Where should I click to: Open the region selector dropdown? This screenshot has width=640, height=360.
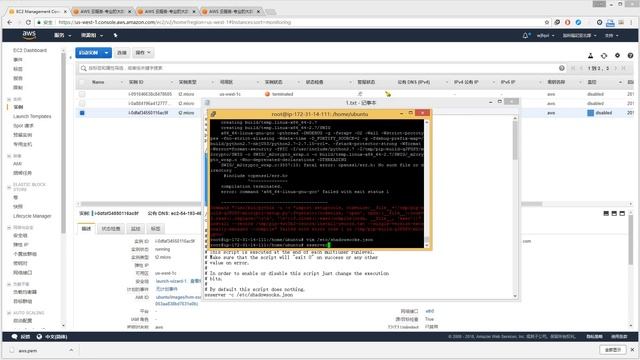click(579, 36)
